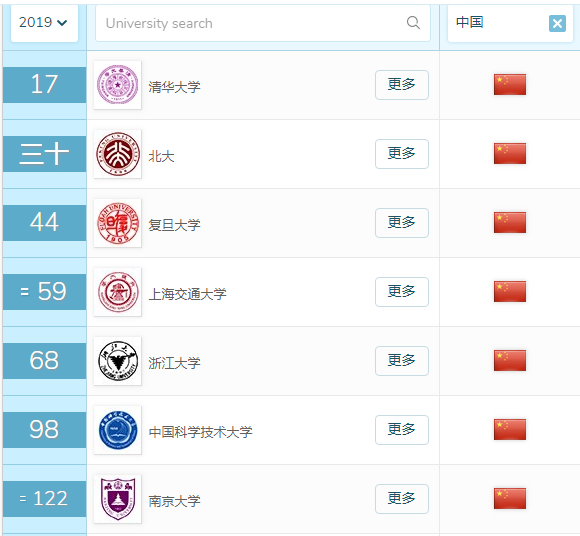This screenshot has height=536, width=580.
Task: Click the 复旦大学 logo
Action: [x=118, y=223]
